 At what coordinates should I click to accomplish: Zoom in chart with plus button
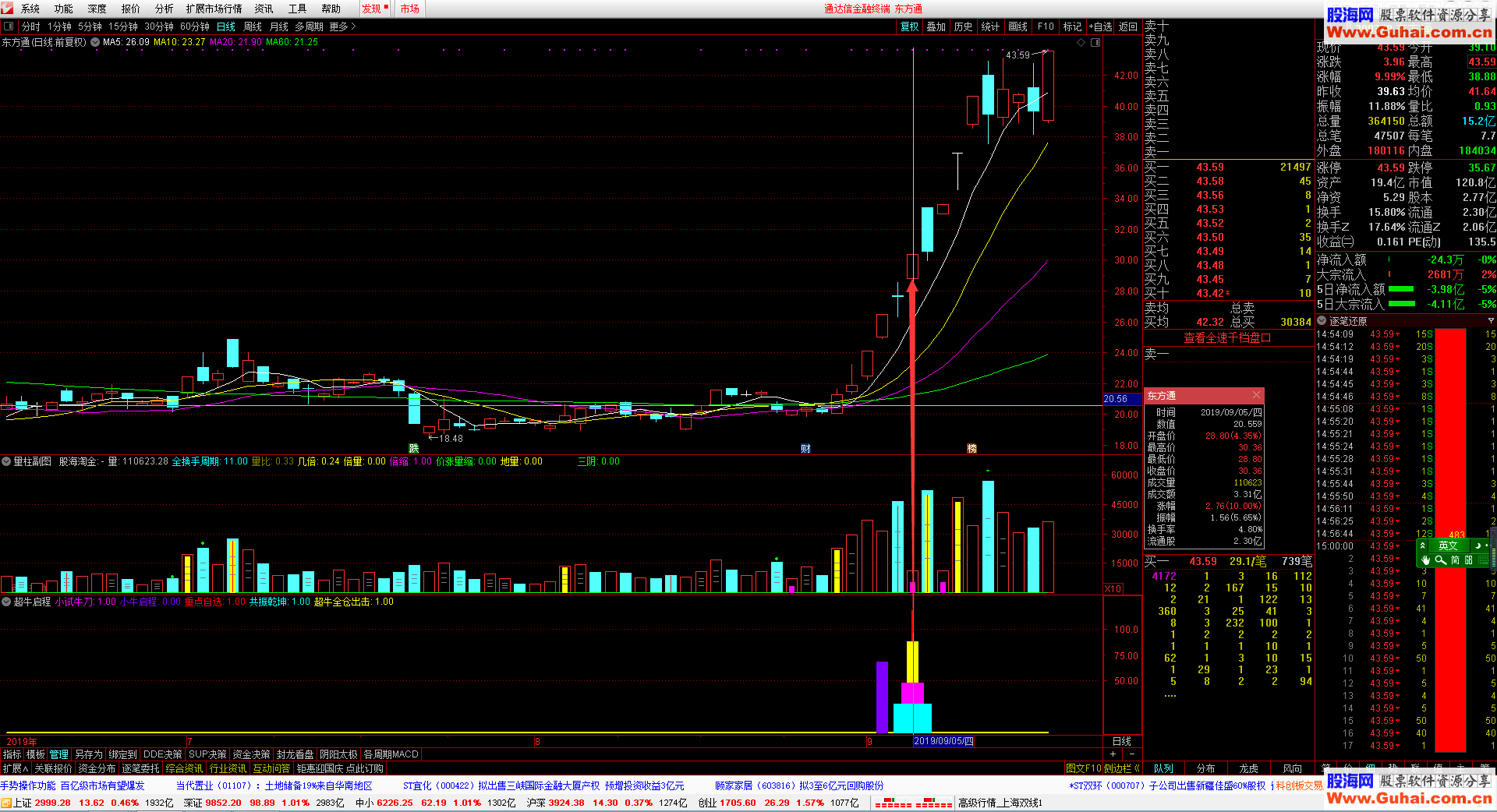1113,754
